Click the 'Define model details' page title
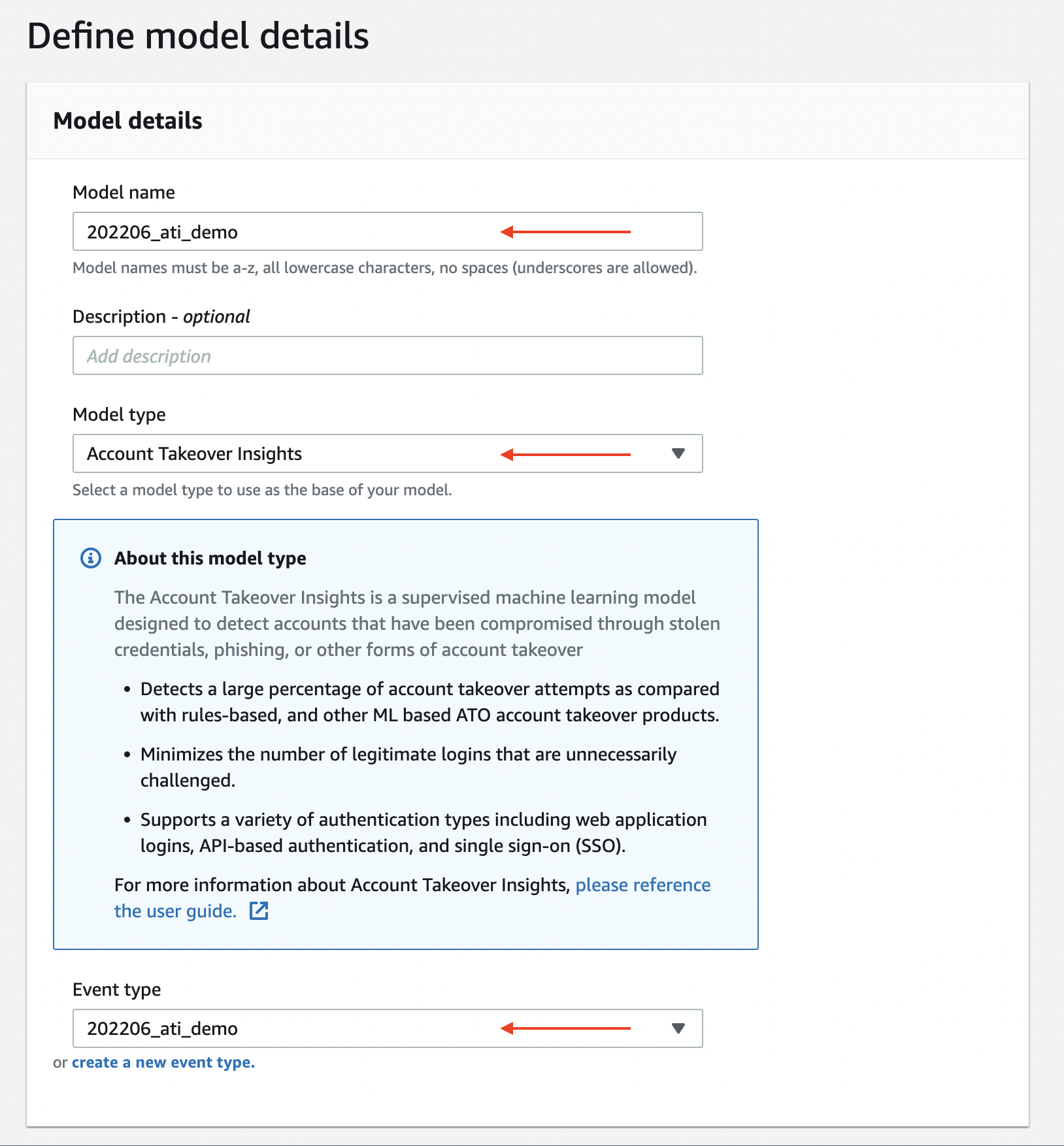The height and width of the screenshot is (1146, 1064). tap(198, 36)
